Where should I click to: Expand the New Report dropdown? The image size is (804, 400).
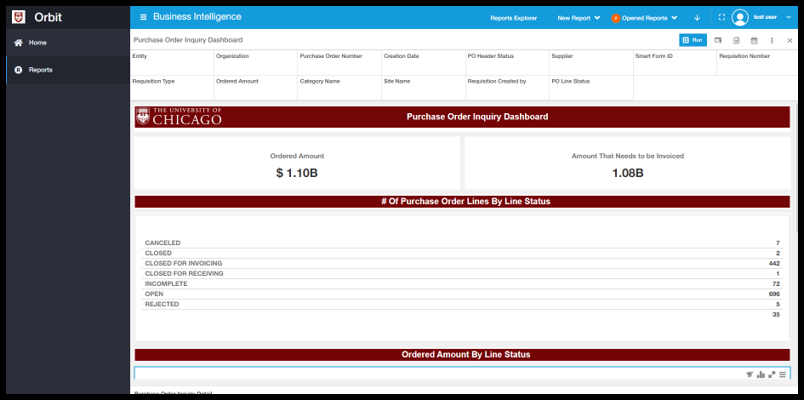[x=578, y=18]
